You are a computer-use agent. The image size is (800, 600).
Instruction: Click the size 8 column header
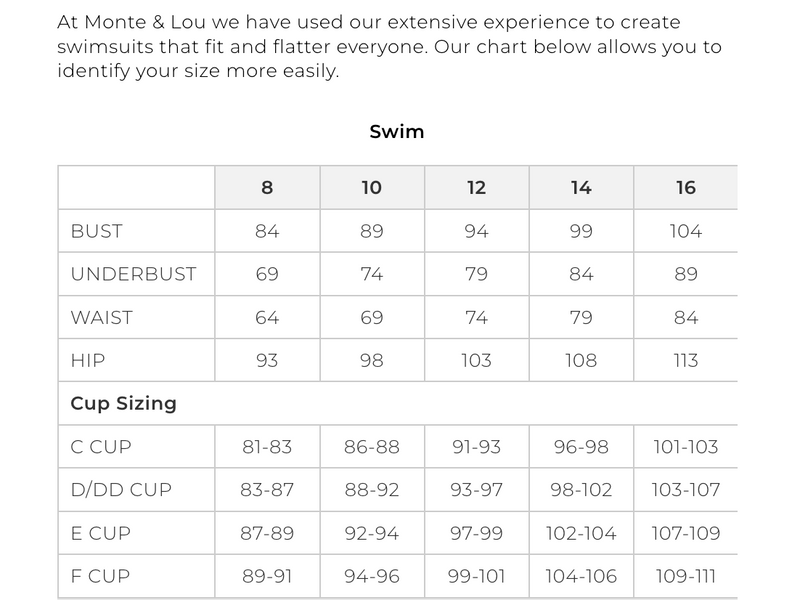[267, 188]
